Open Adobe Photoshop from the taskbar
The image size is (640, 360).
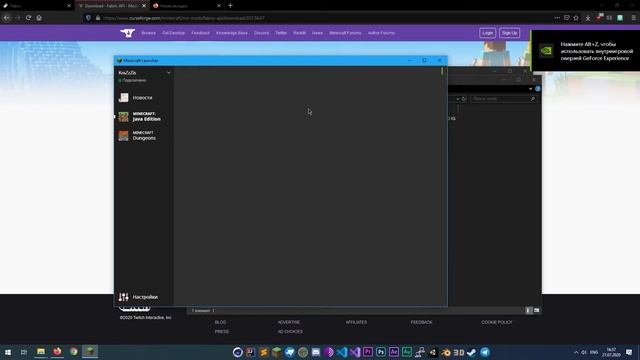point(381,352)
